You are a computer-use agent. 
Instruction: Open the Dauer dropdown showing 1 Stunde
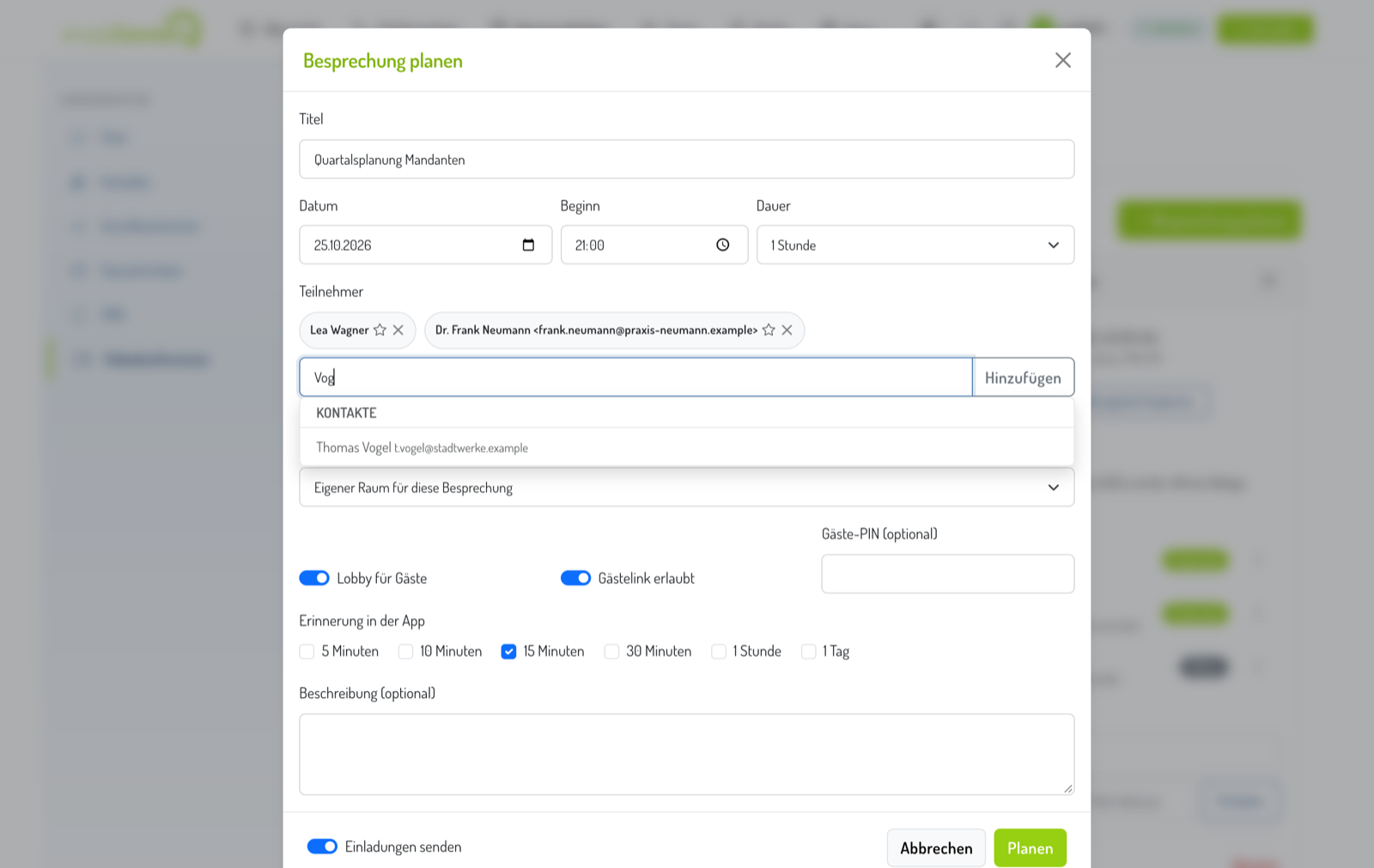[x=915, y=245]
